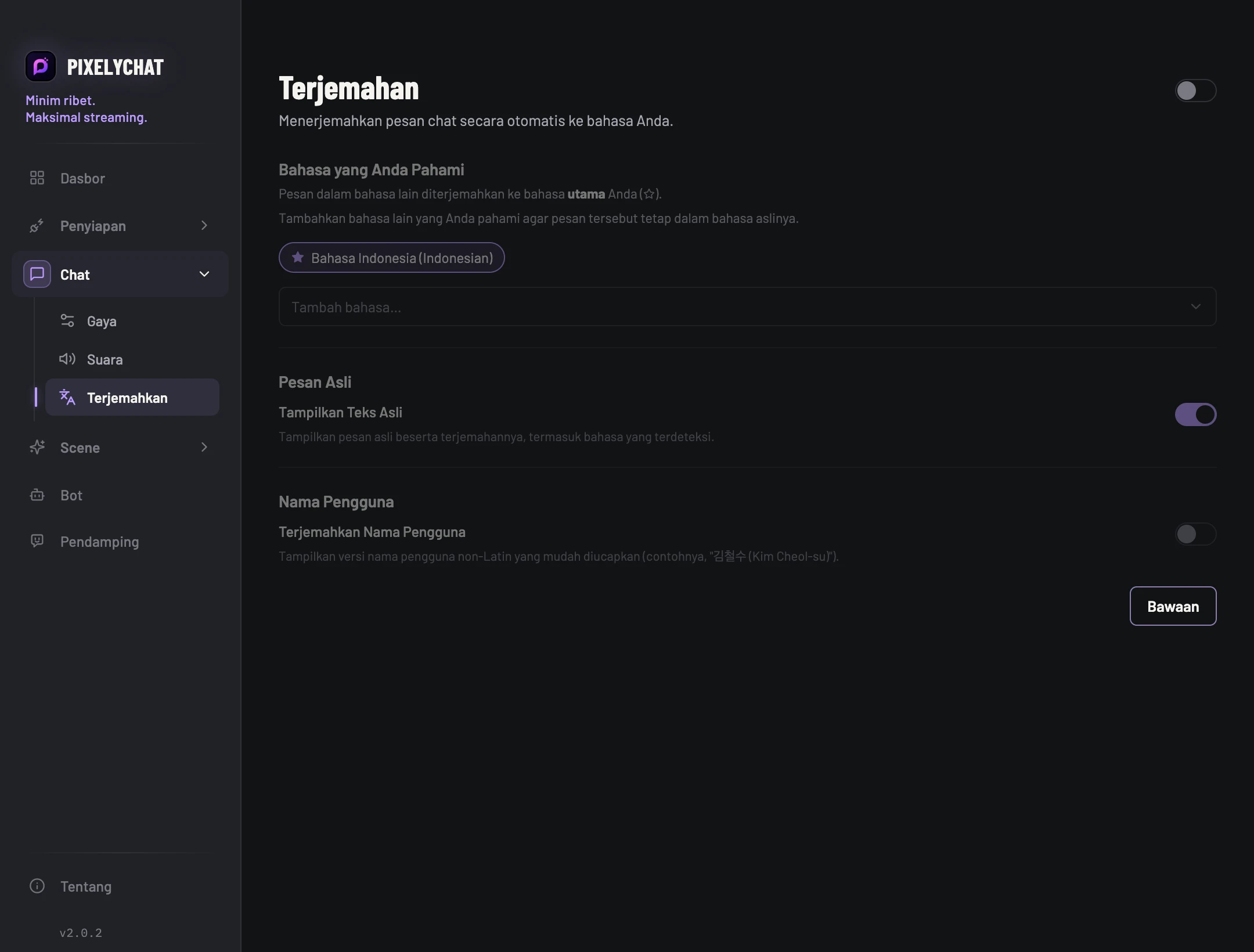Open the Tentang page
Screen dimensions: 1254x952
(120, 886)
